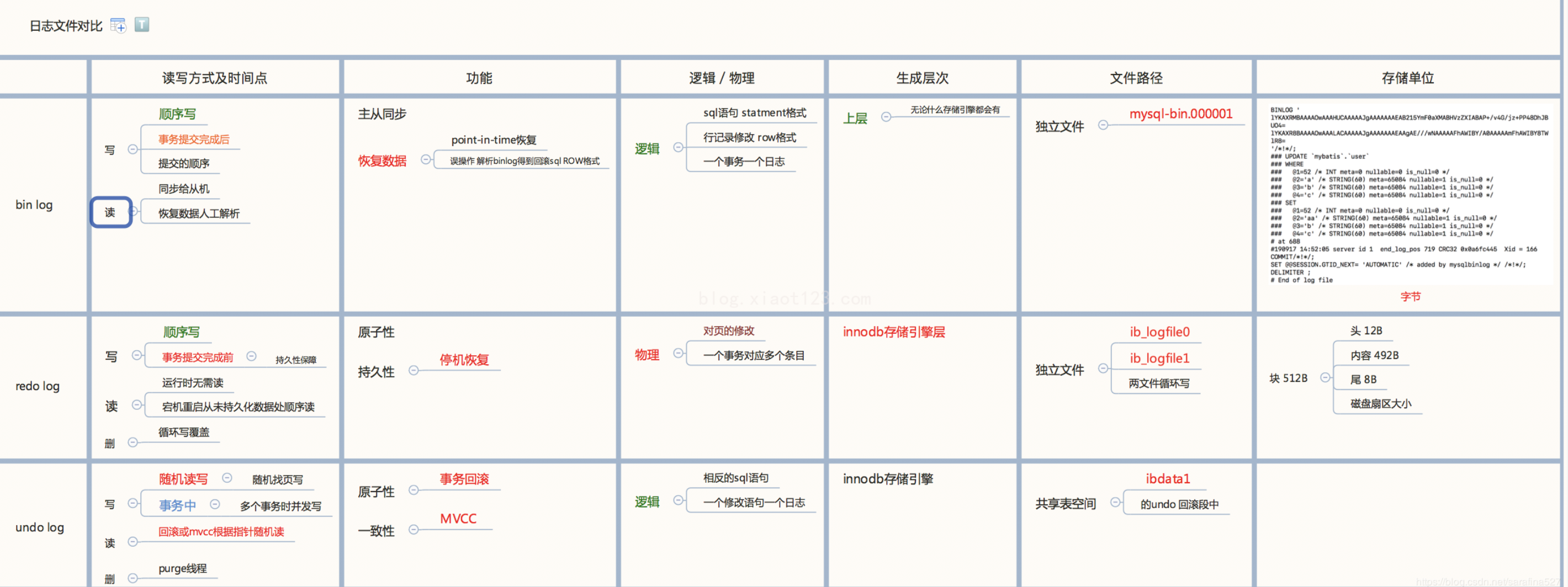Collapse the redo log 读 node toggle
Screen dimensions: 1568x587
click(x=137, y=405)
